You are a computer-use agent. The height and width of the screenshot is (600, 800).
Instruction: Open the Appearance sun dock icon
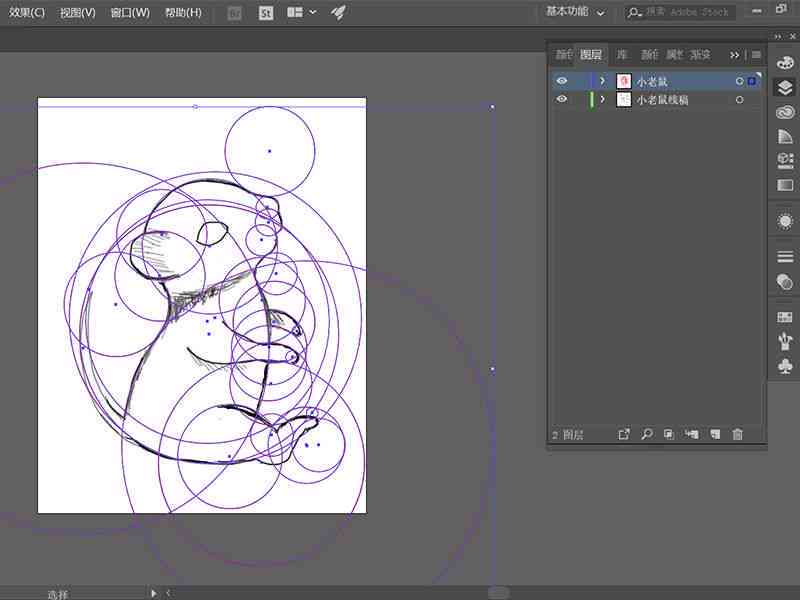(785, 221)
